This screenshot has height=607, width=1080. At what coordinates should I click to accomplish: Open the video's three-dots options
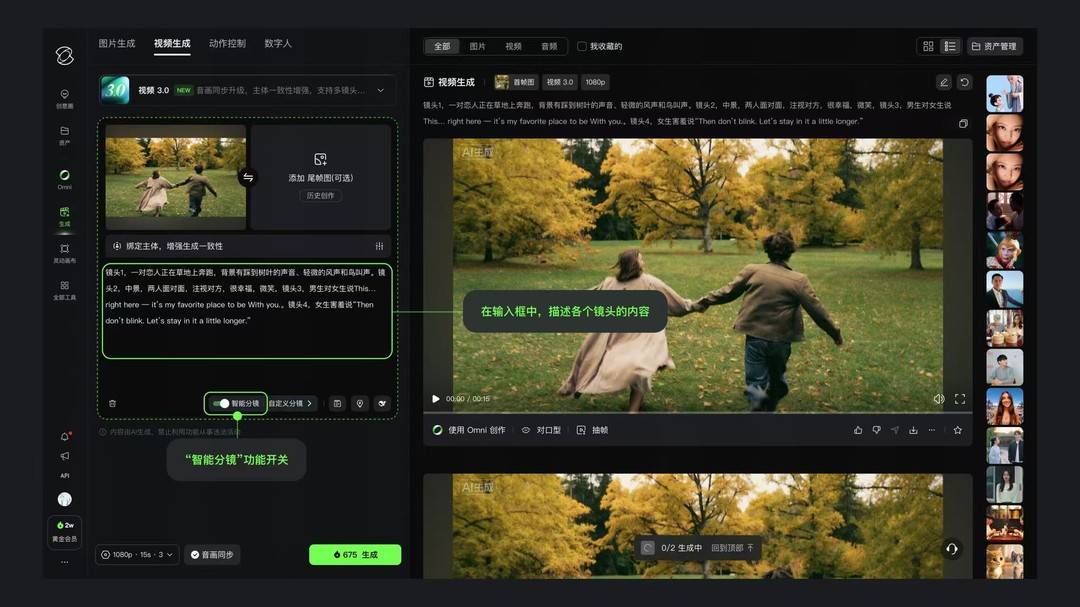(932, 430)
